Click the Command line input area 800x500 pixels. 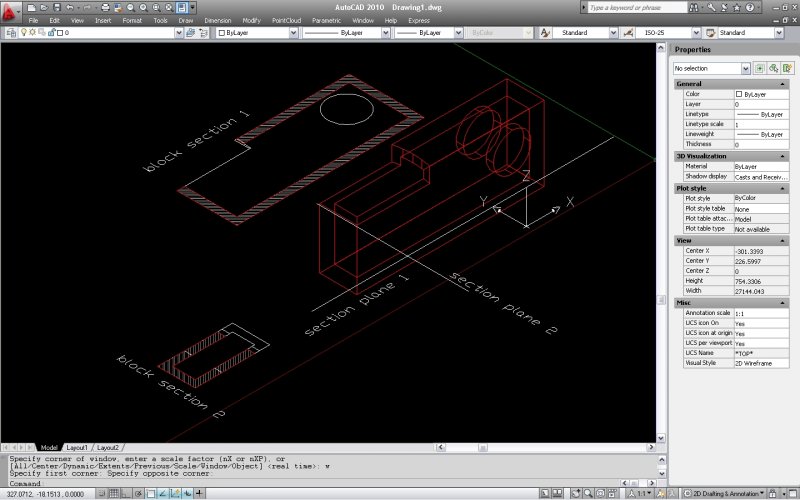pos(311,483)
